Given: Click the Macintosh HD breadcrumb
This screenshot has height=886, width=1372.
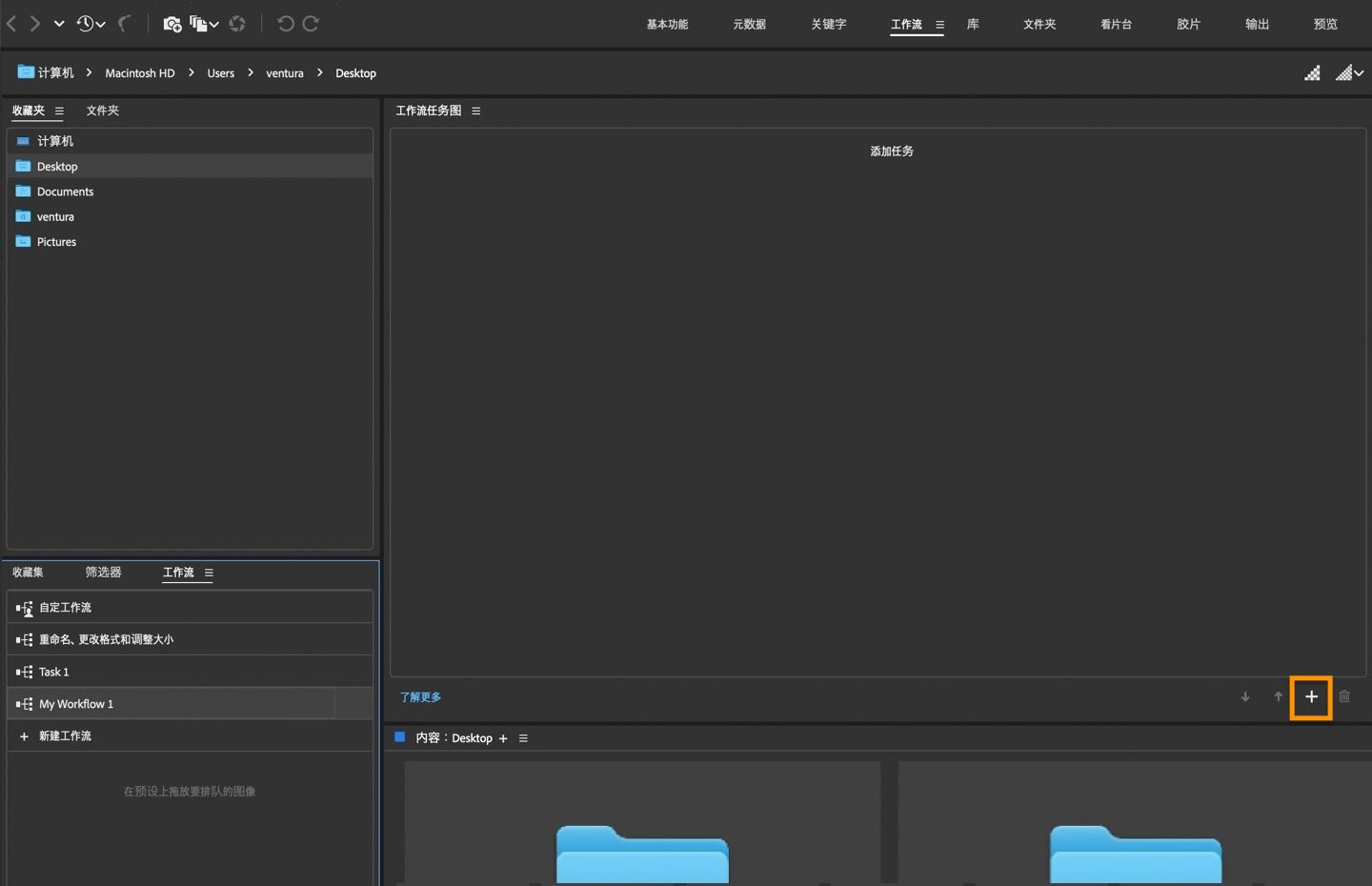Looking at the screenshot, I should point(140,73).
